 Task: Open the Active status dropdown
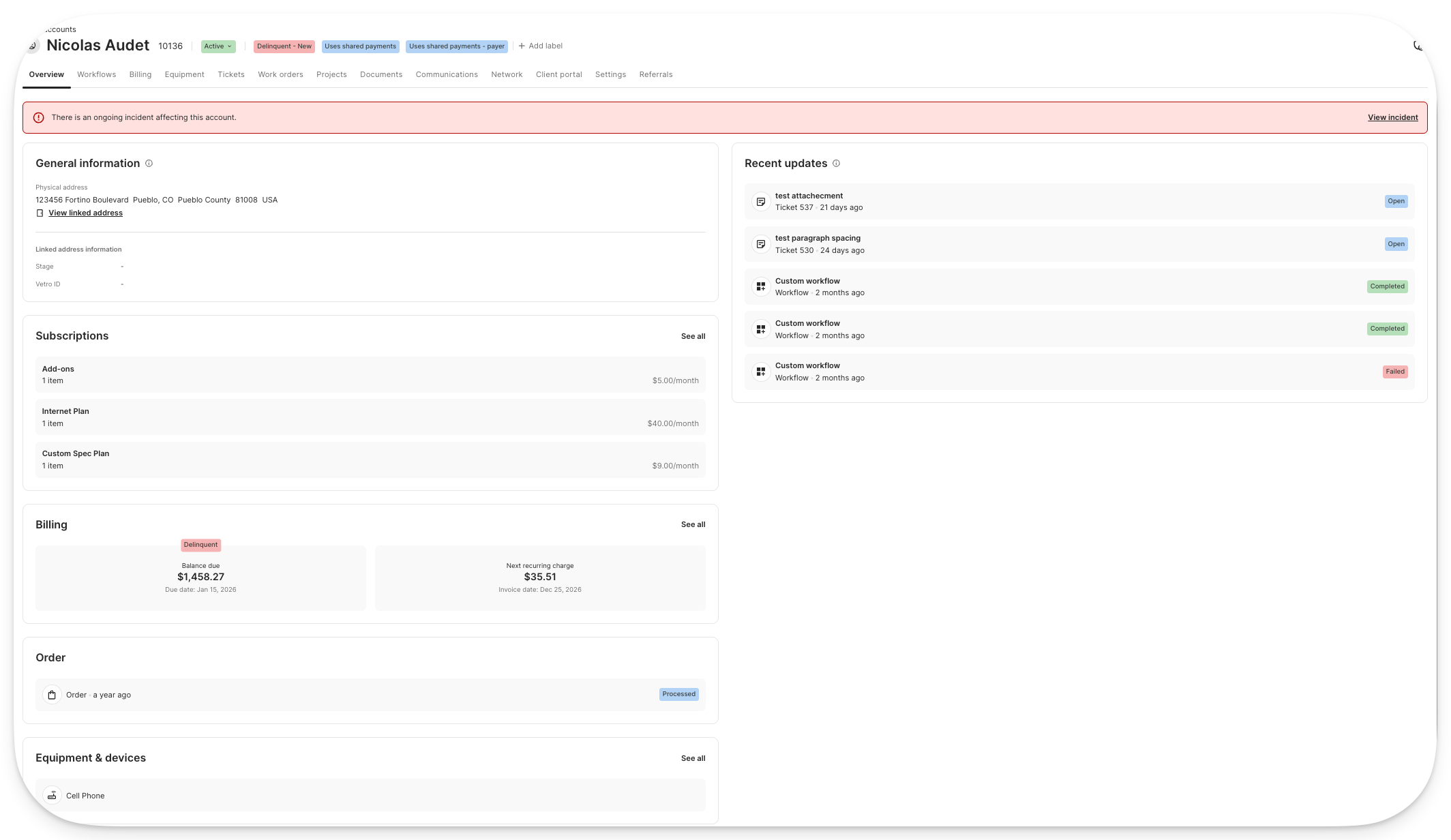click(218, 46)
